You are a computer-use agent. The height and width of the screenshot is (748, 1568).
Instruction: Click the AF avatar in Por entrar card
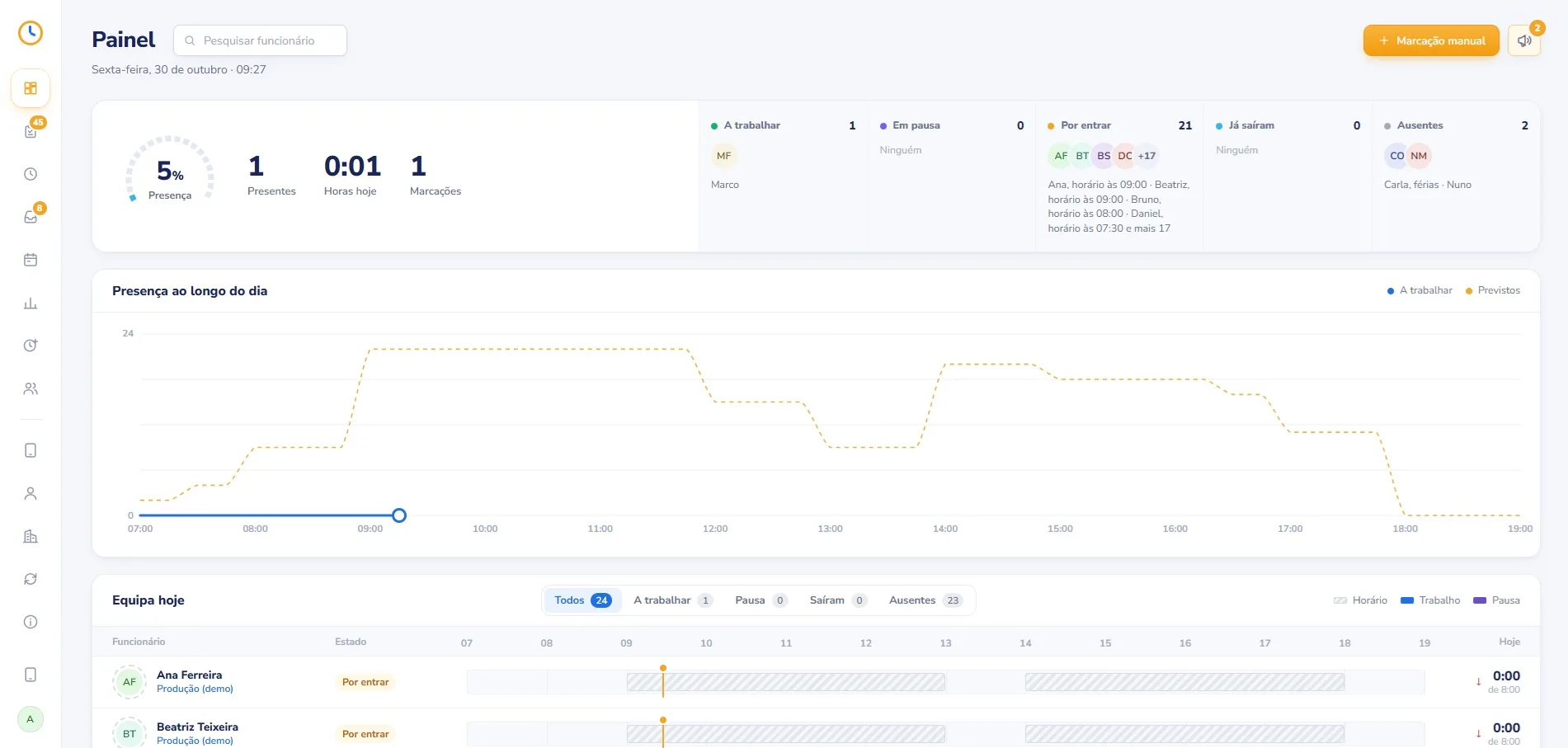click(x=1061, y=156)
